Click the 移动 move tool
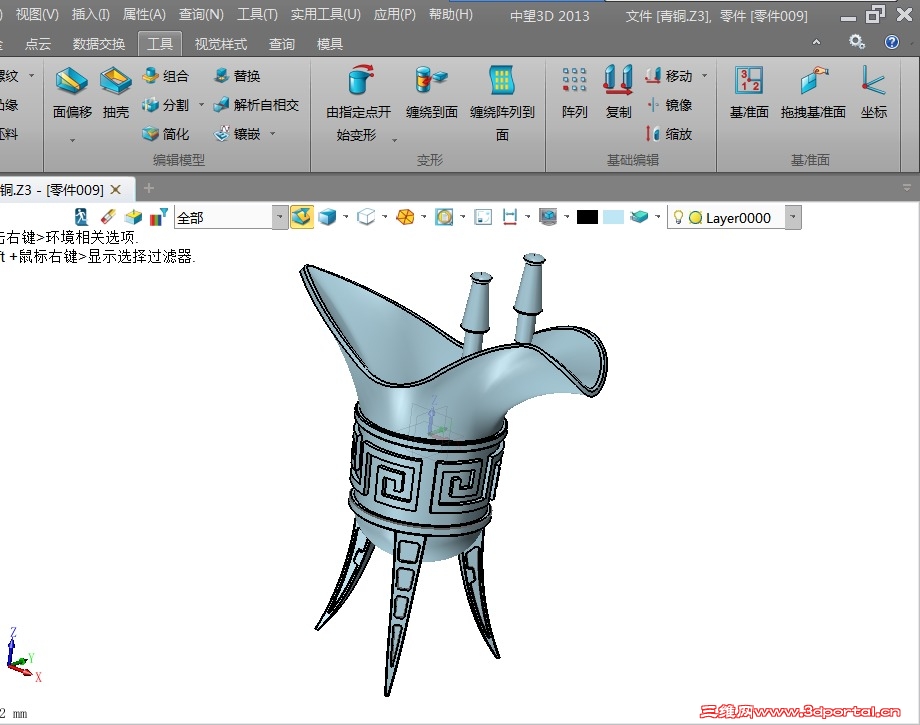This screenshot has height=725, width=920. [669, 76]
